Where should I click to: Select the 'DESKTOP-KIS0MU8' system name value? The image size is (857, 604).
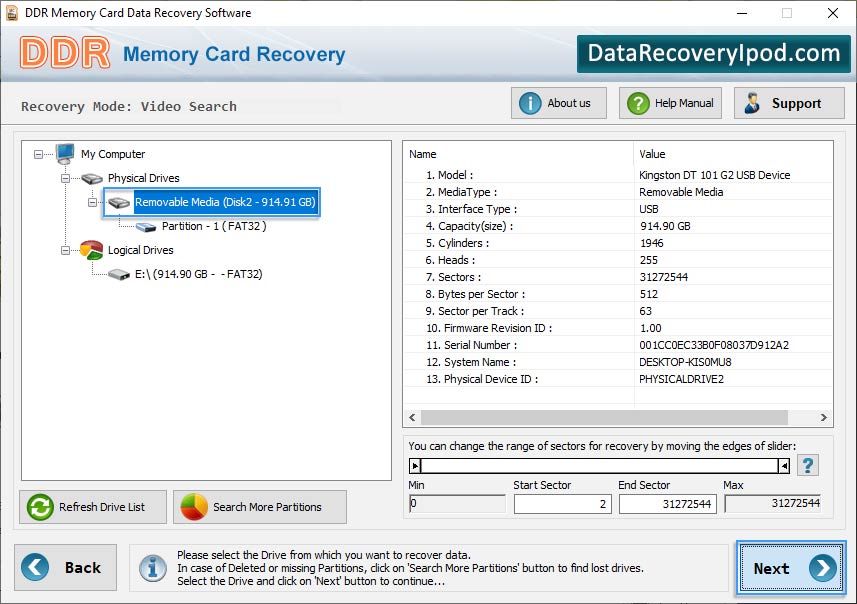point(685,362)
